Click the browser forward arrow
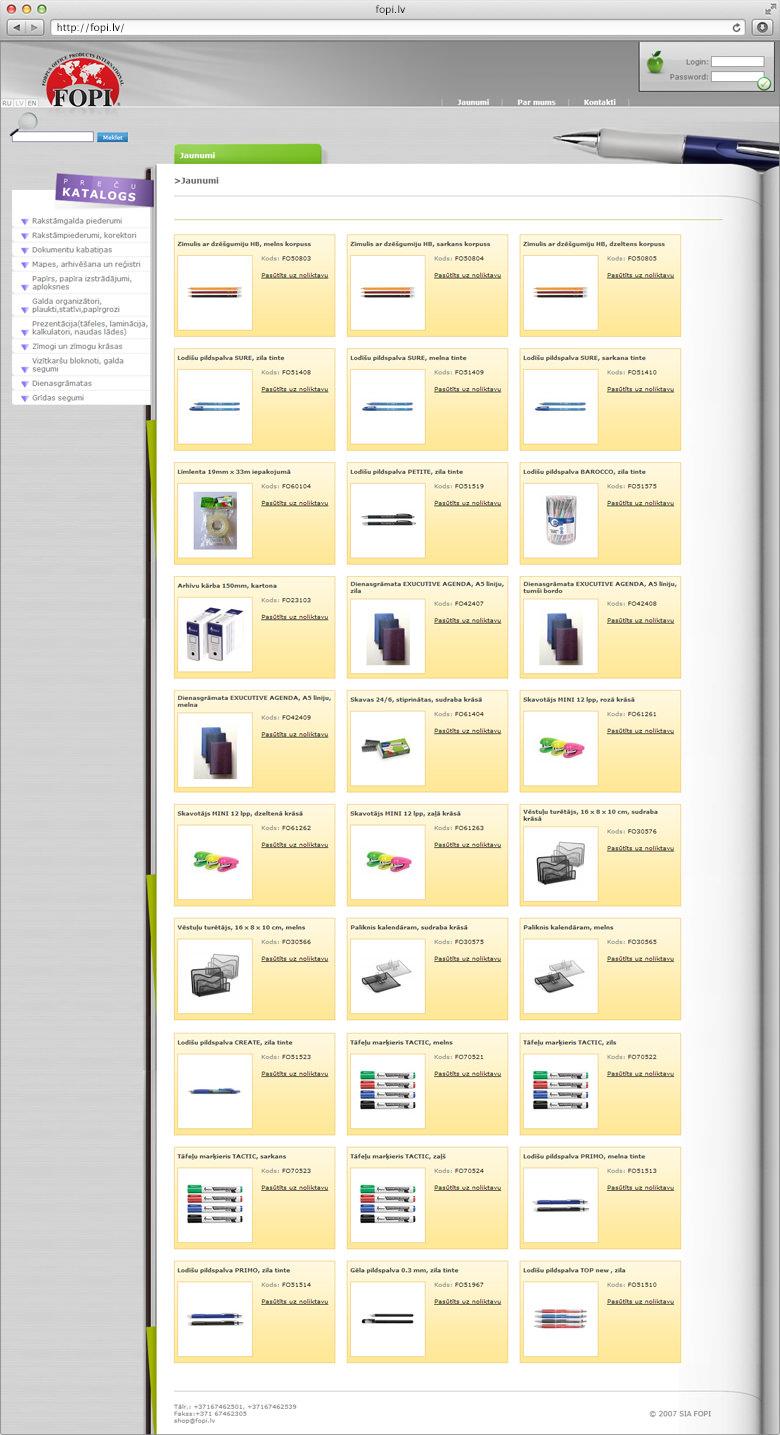 (34, 27)
